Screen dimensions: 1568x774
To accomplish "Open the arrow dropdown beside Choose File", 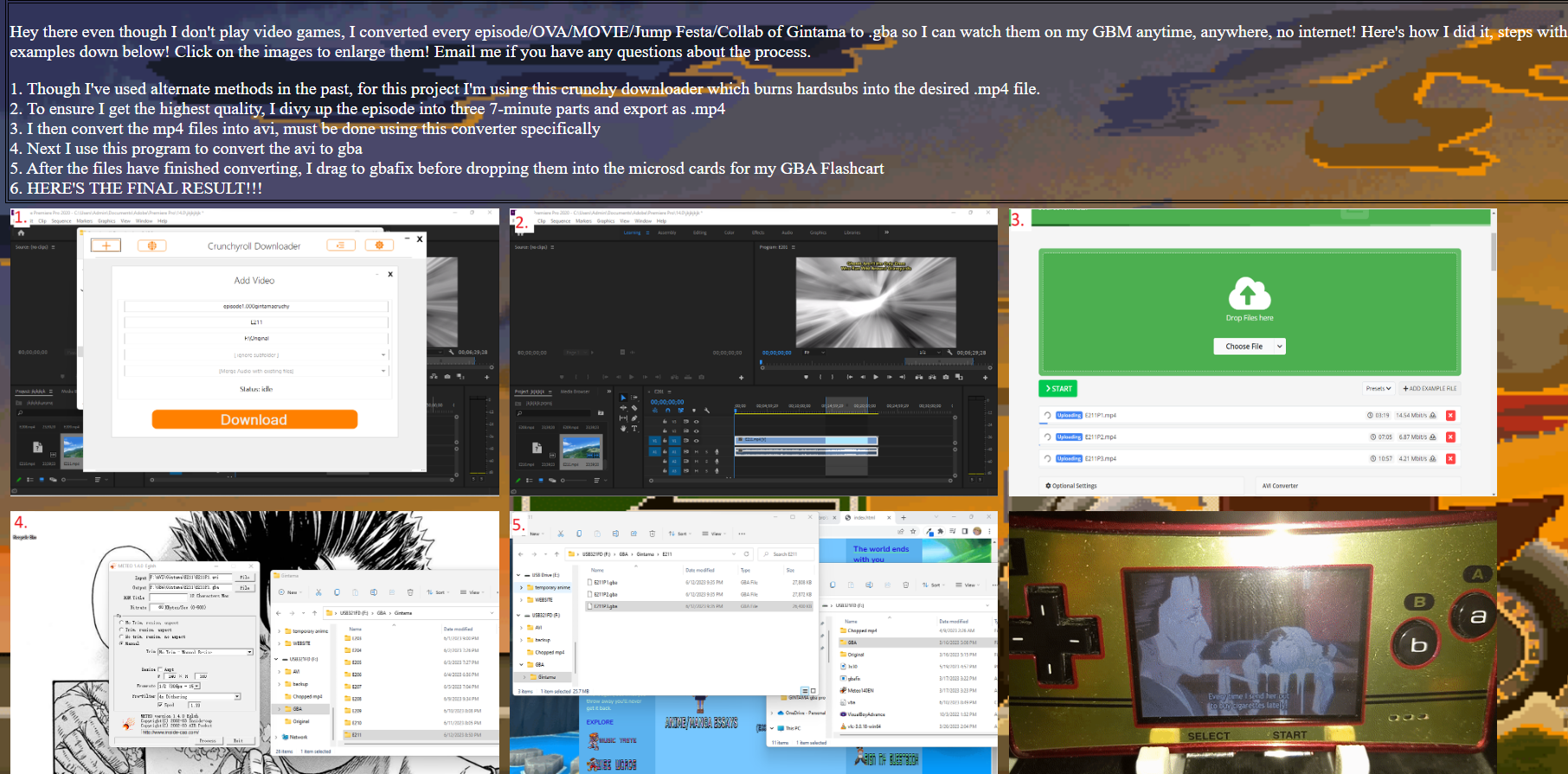I will click(1280, 347).
